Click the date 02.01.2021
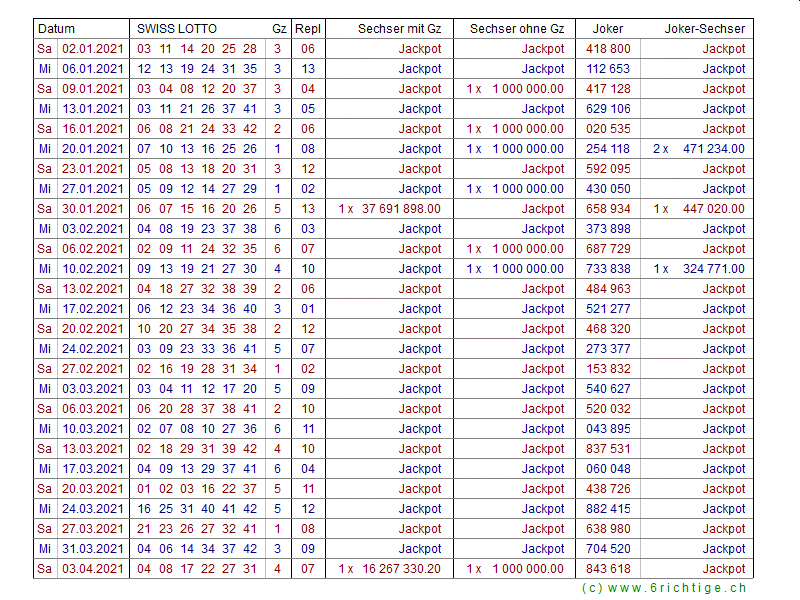Image resolution: width=800 pixels, height=600 pixels. 93,49
